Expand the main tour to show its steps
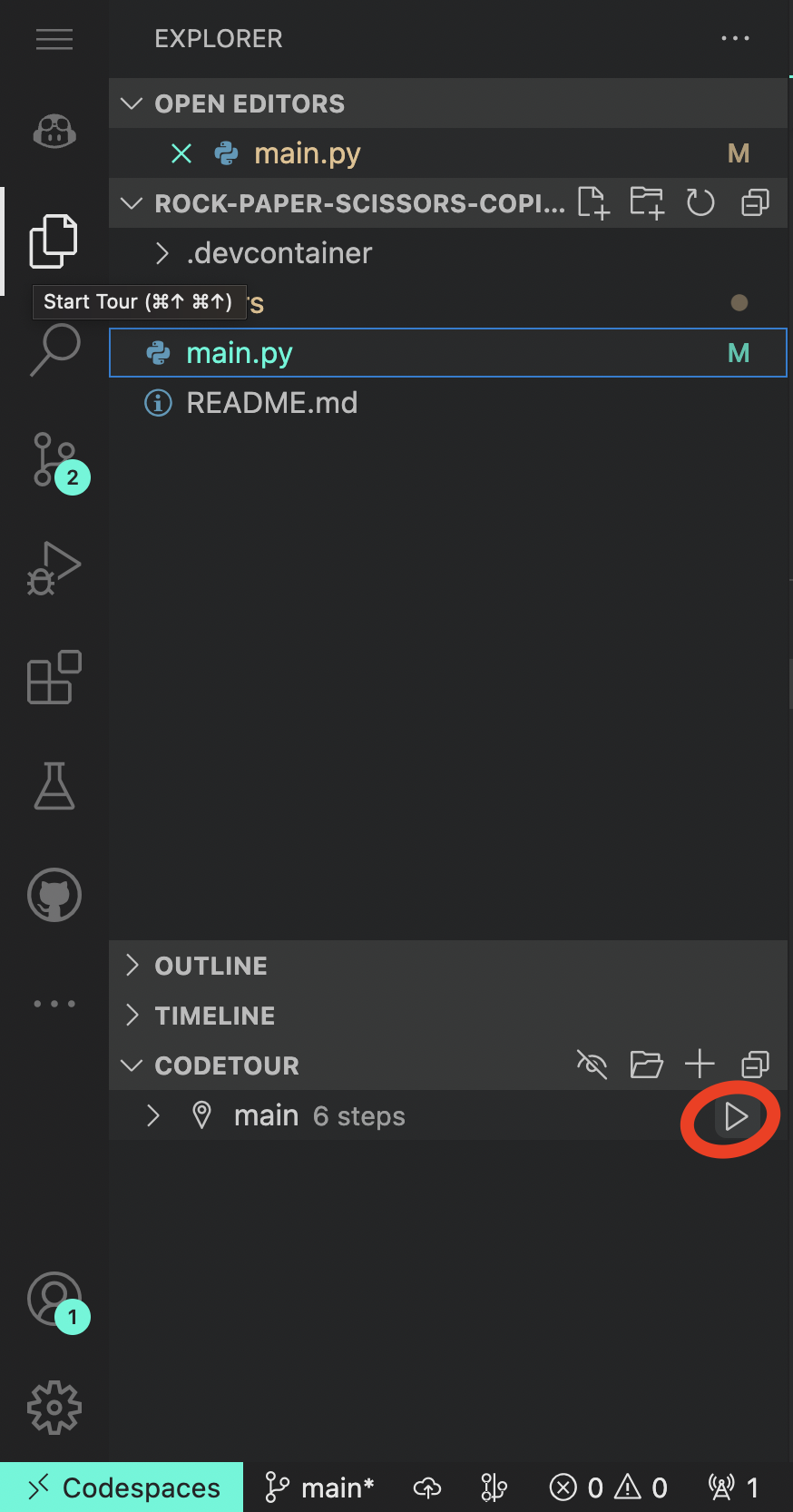The image size is (793, 1512). point(152,1115)
